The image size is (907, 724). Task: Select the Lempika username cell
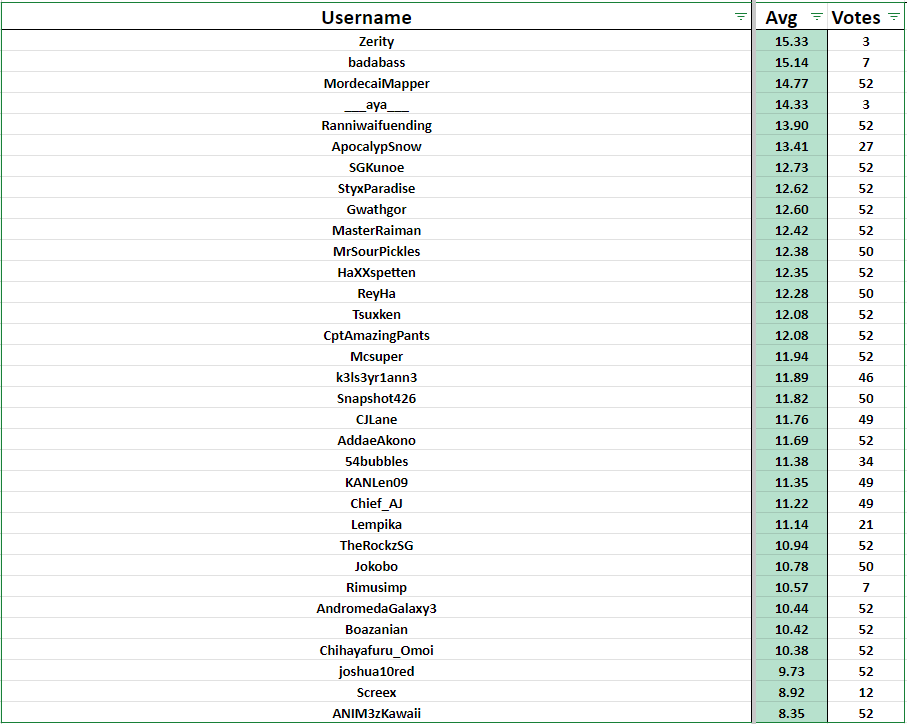click(x=376, y=524)
